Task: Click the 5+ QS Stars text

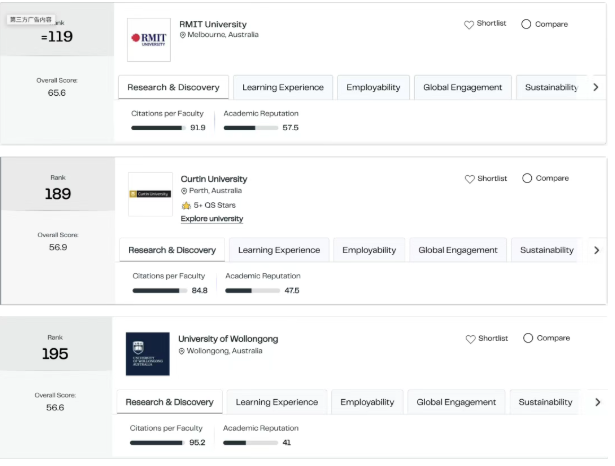Action: point(215,205)
